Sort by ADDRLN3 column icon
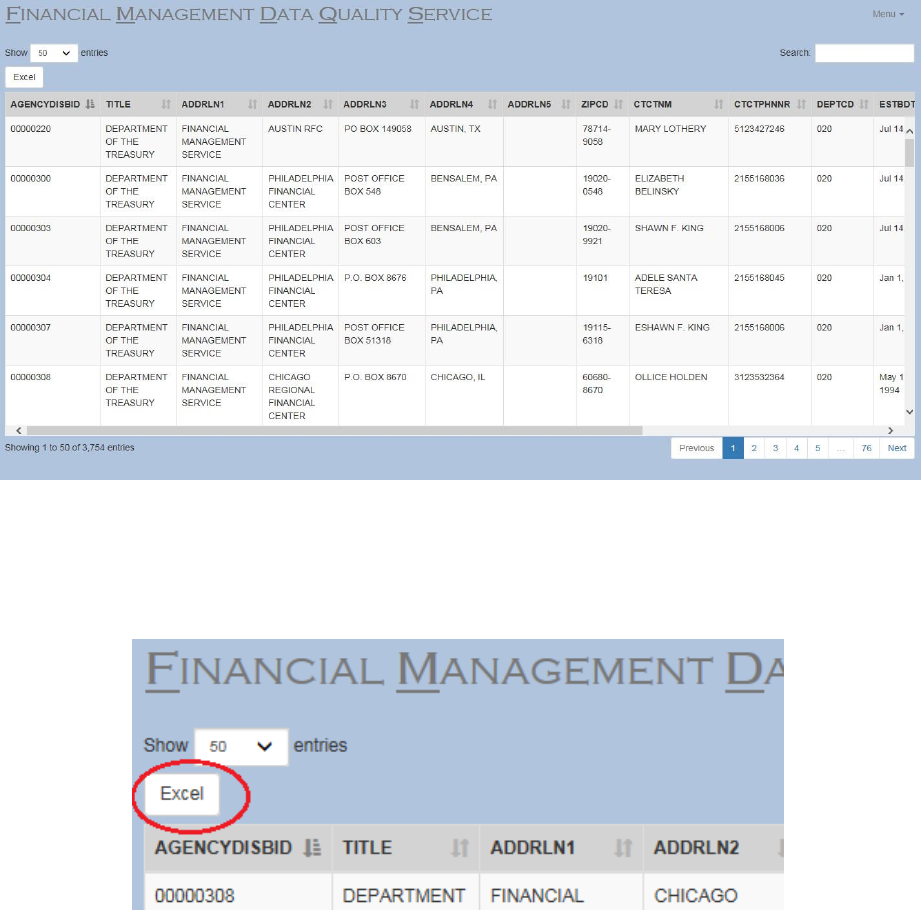 (414, 104)
